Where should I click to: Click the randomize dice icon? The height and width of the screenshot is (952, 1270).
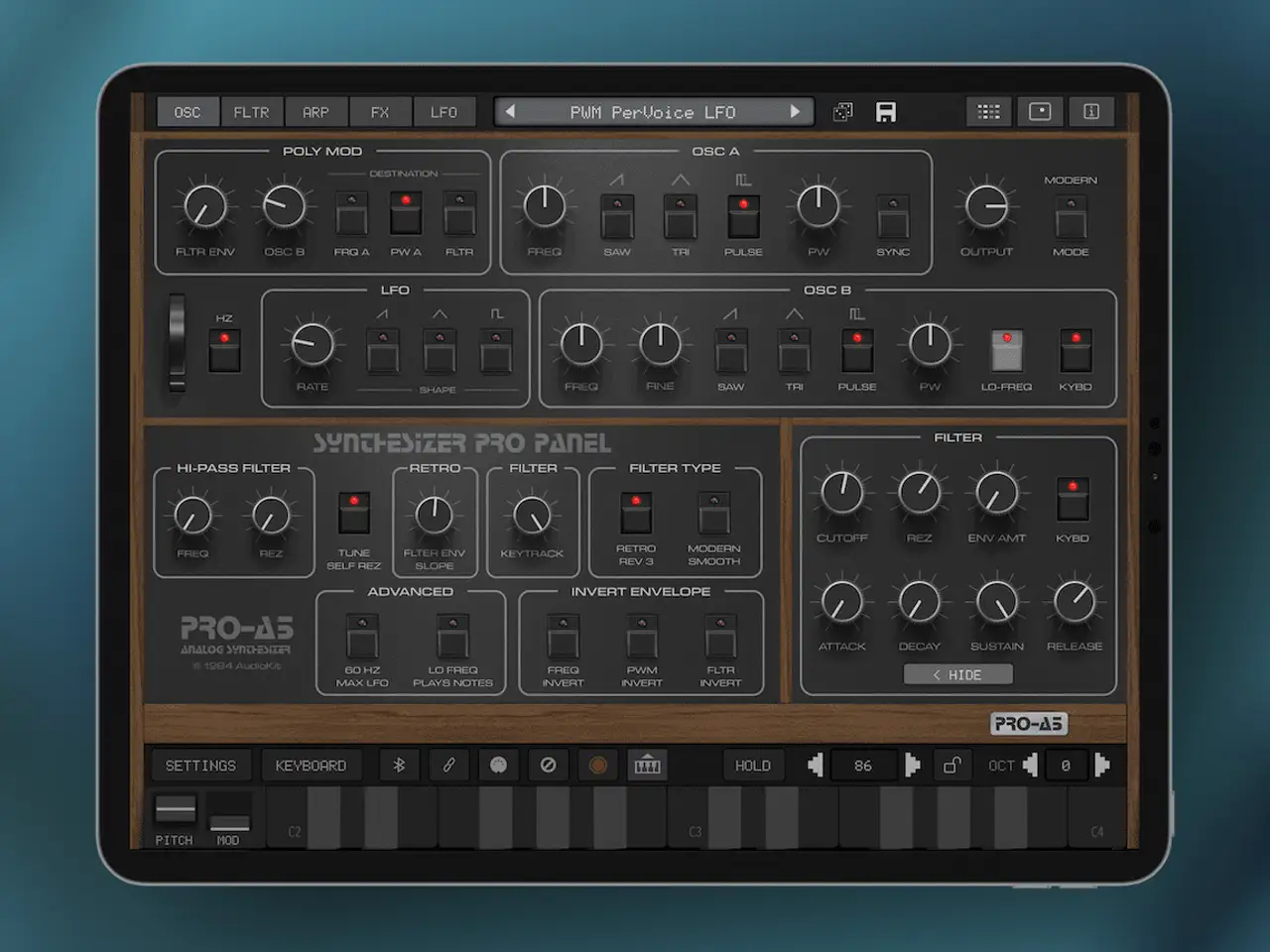(842, 112)
